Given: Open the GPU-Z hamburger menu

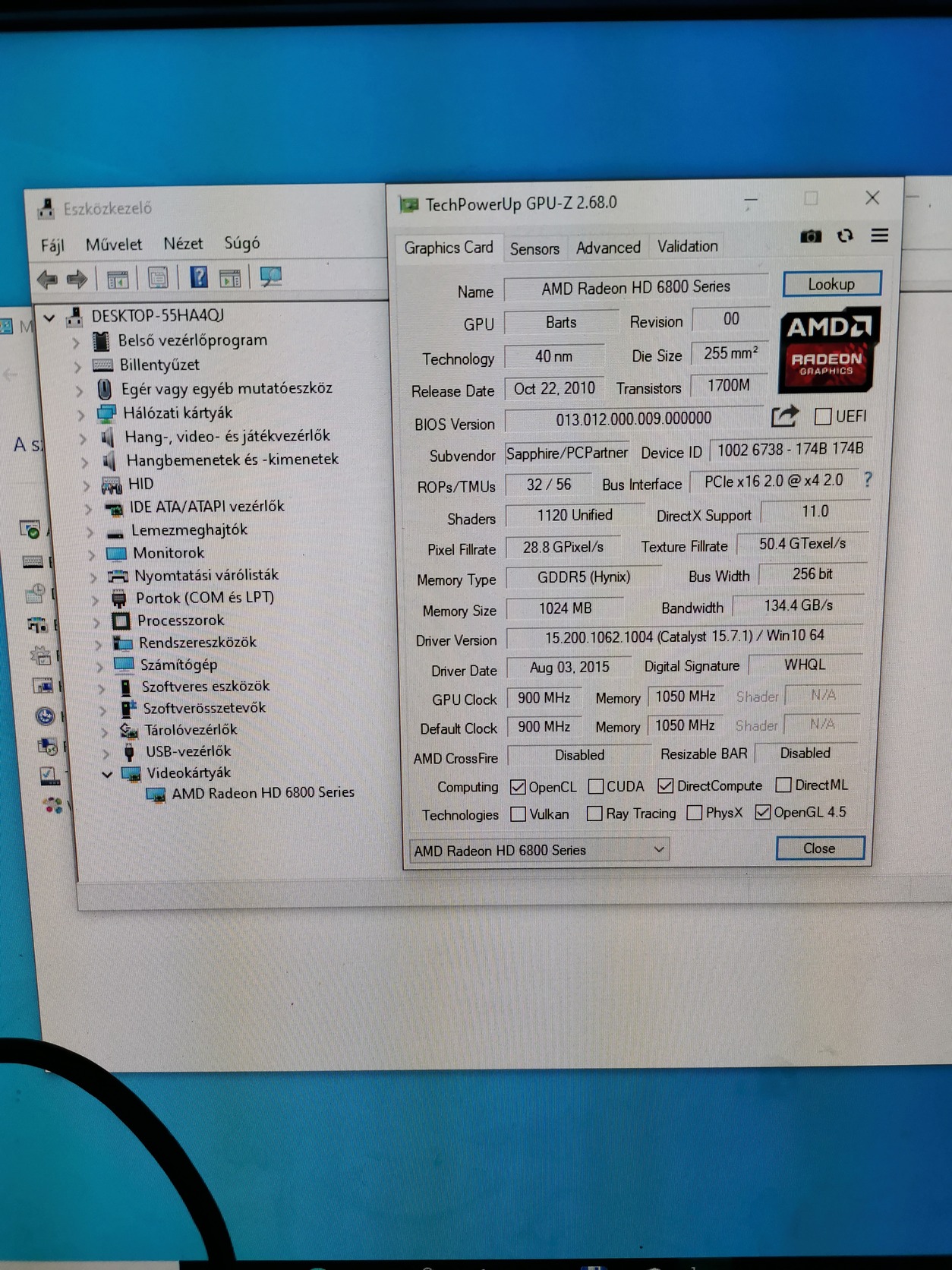Looking at the screenshot, I should point(879,235).
